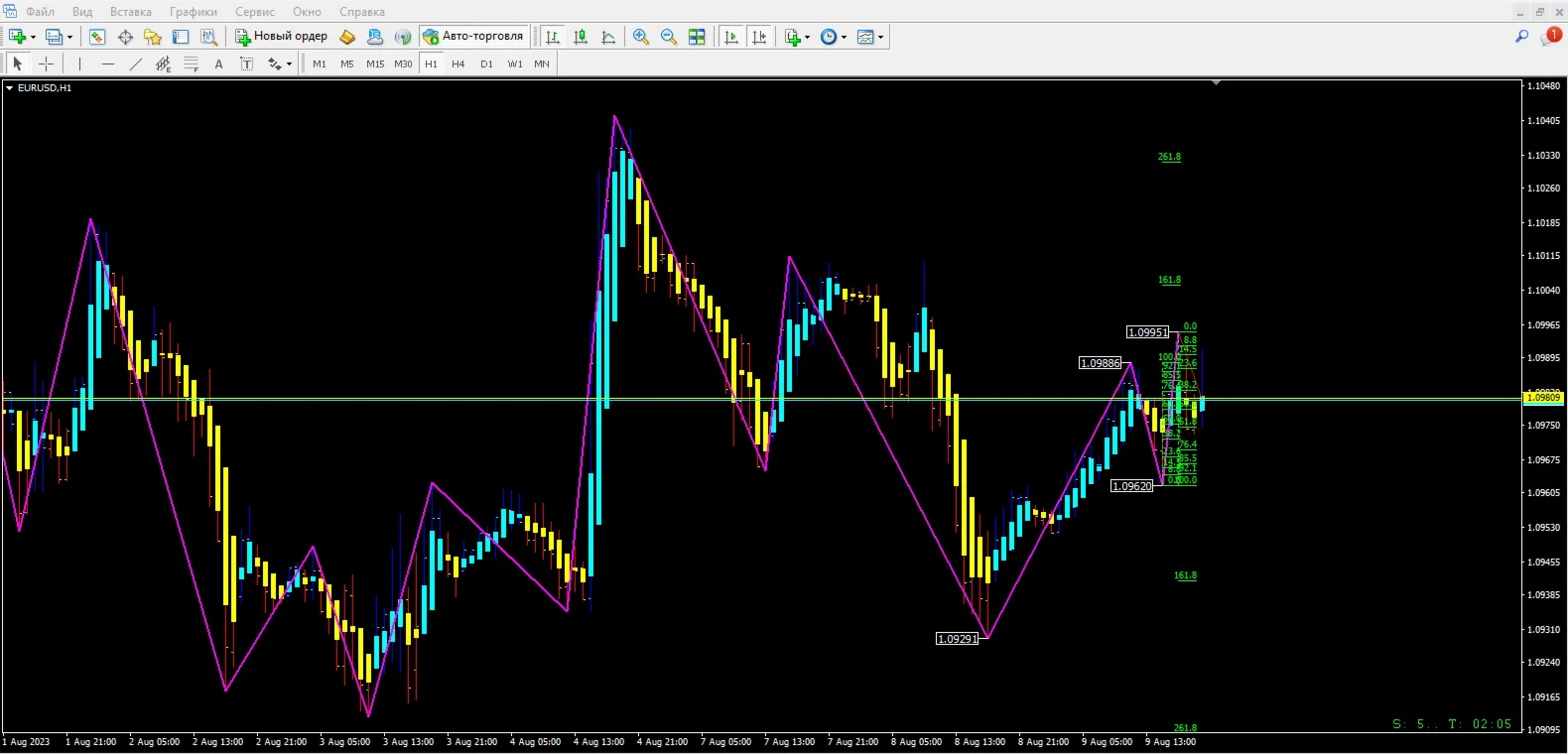The height and width of the screenshot is (755, 1568).
Task: Switch to M1 timeframe
Action: (x=320, y=63)
